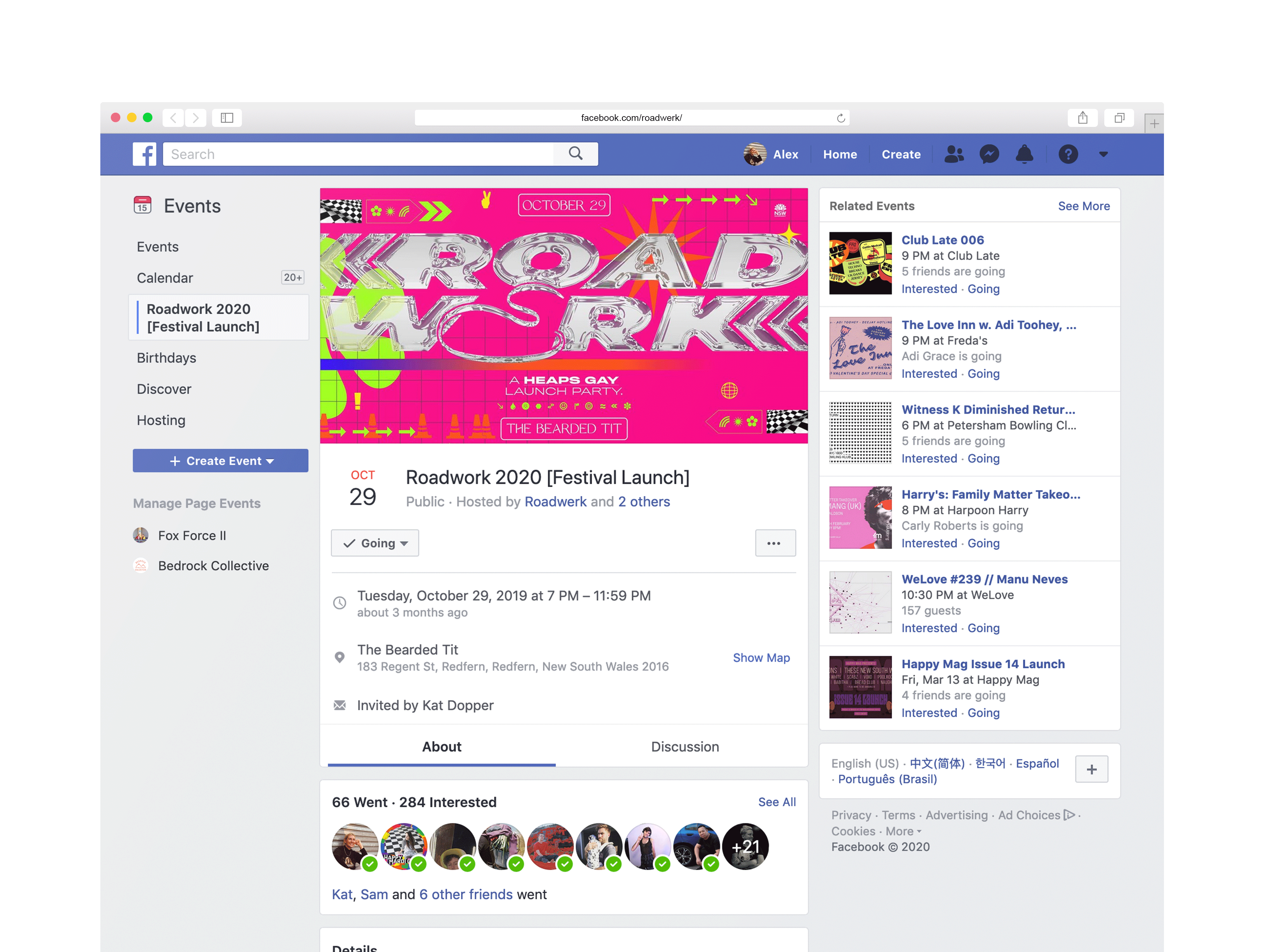
Task: Open Witness K Diminished Return event link
Action: click(988, 410)
